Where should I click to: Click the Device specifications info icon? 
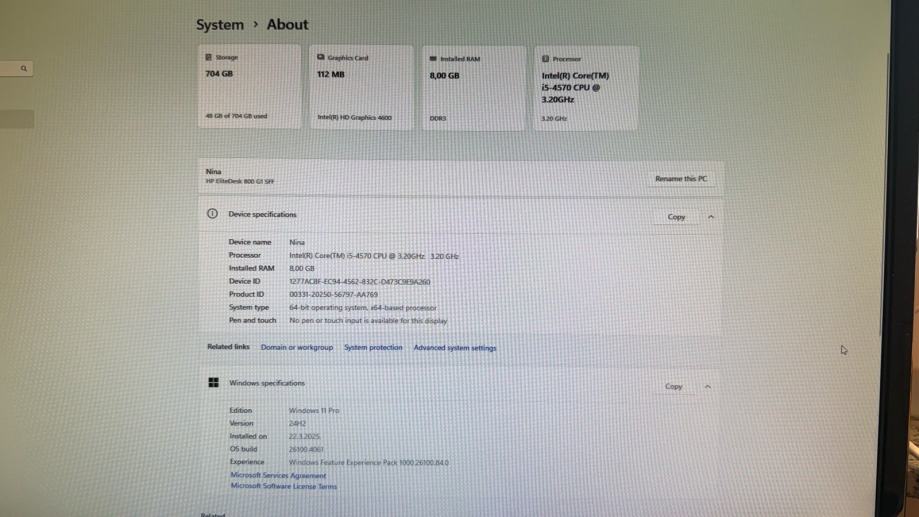click(x=212, y=214)
